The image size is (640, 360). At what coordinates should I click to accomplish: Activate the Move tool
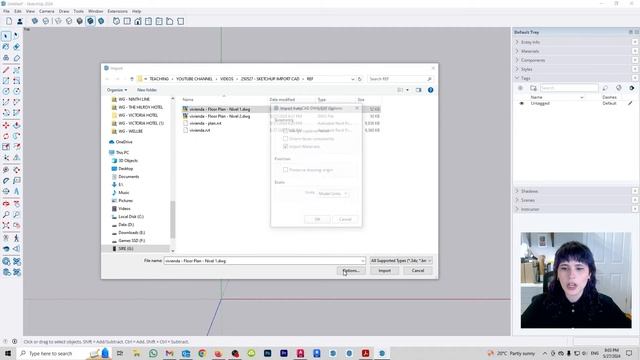(x=6, y=125)
